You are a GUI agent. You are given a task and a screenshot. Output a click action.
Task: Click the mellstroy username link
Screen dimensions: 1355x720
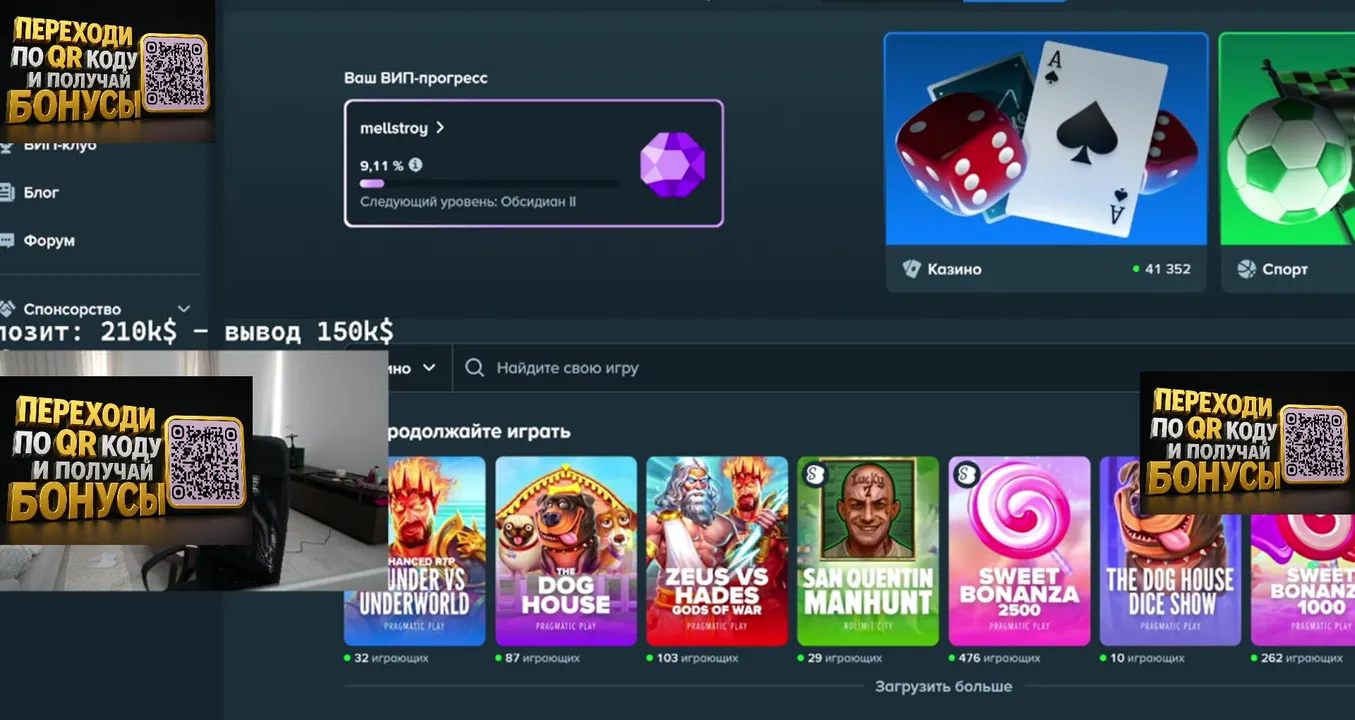[394, 128]
